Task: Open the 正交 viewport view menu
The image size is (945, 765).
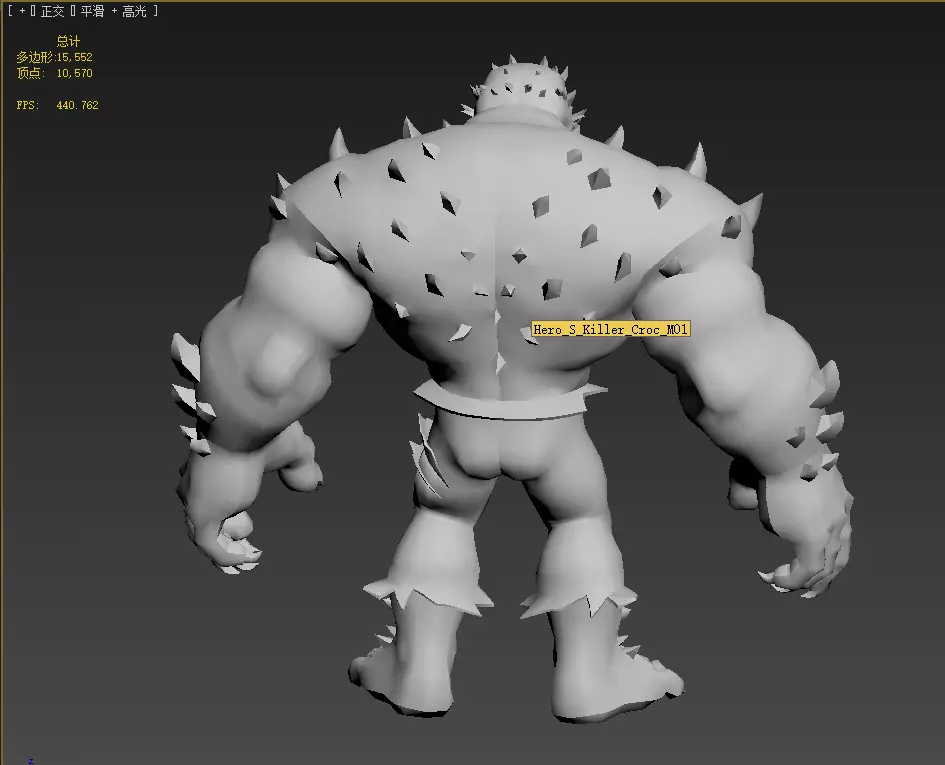Action: click(x=52, y=11)
